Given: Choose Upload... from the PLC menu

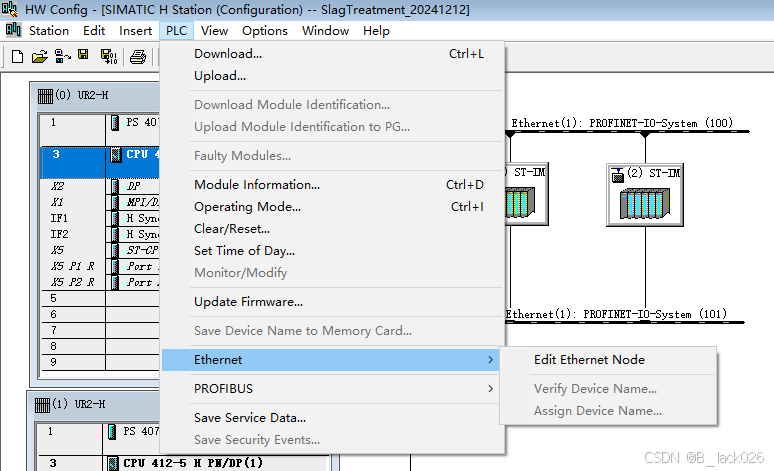Looking at the screenshot, I should point(332,76).
